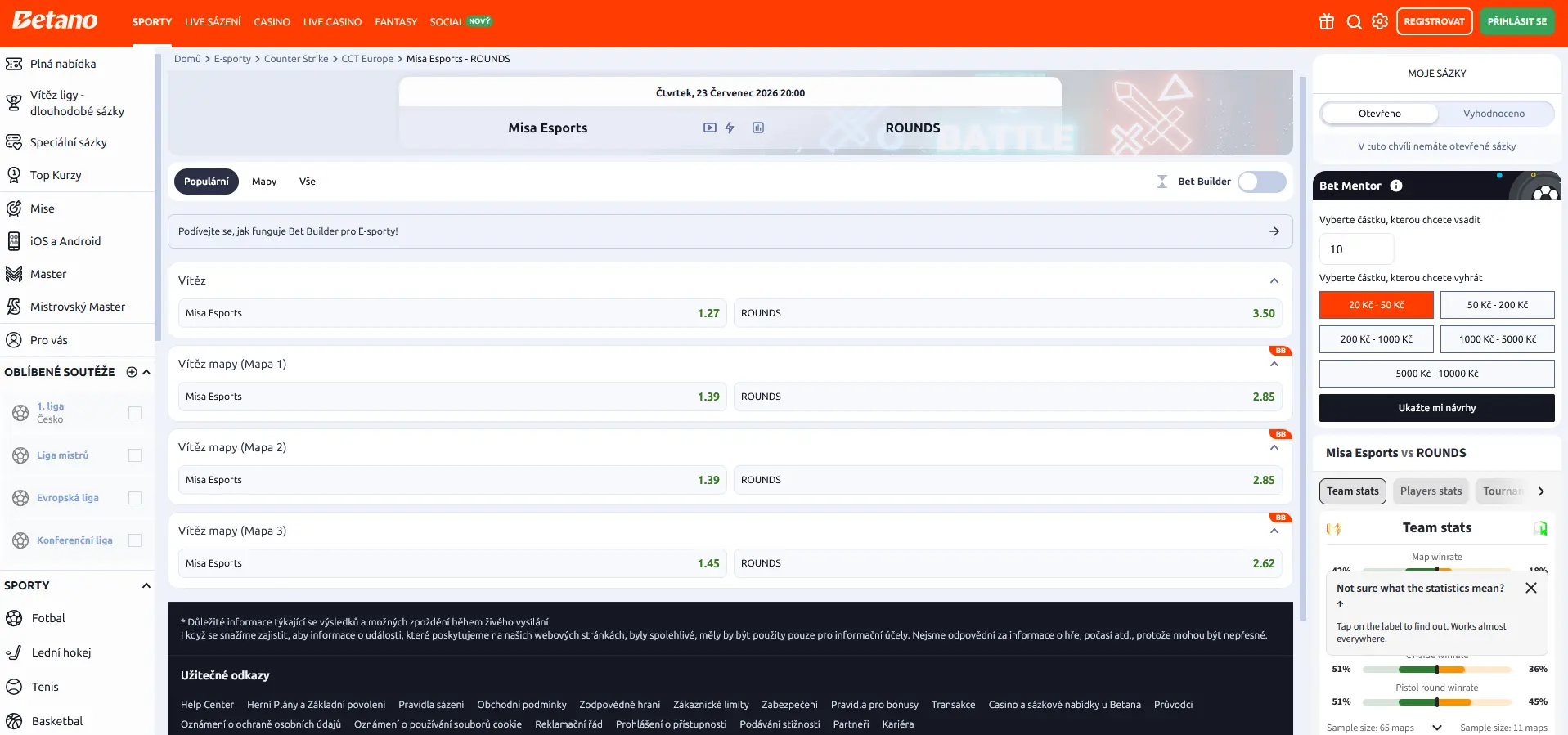Collapse the Vítěz market section
The height and width of the screenshot is (735, 1568).
pos(1274,280)
